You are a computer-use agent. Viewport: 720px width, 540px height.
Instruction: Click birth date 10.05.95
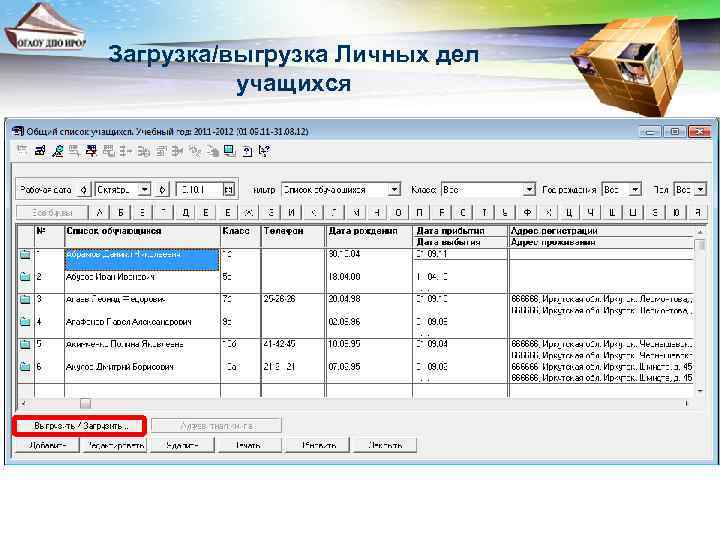coord(344,344)
